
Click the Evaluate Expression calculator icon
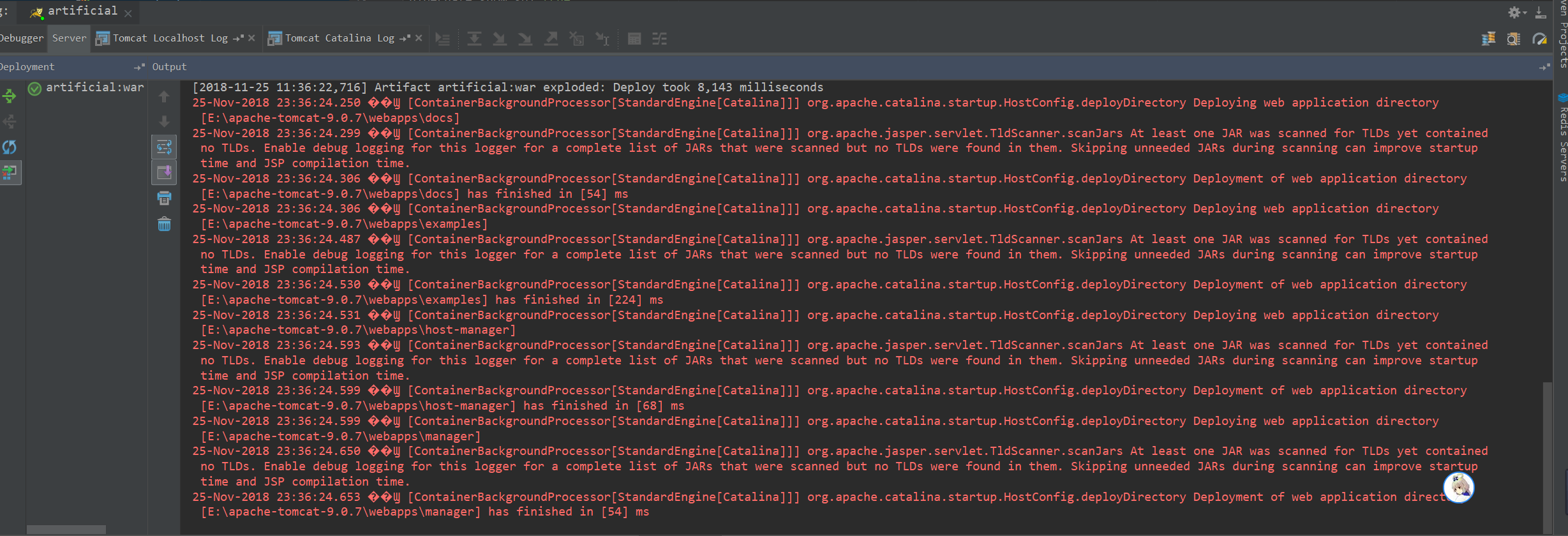click(x=634, y=39)
